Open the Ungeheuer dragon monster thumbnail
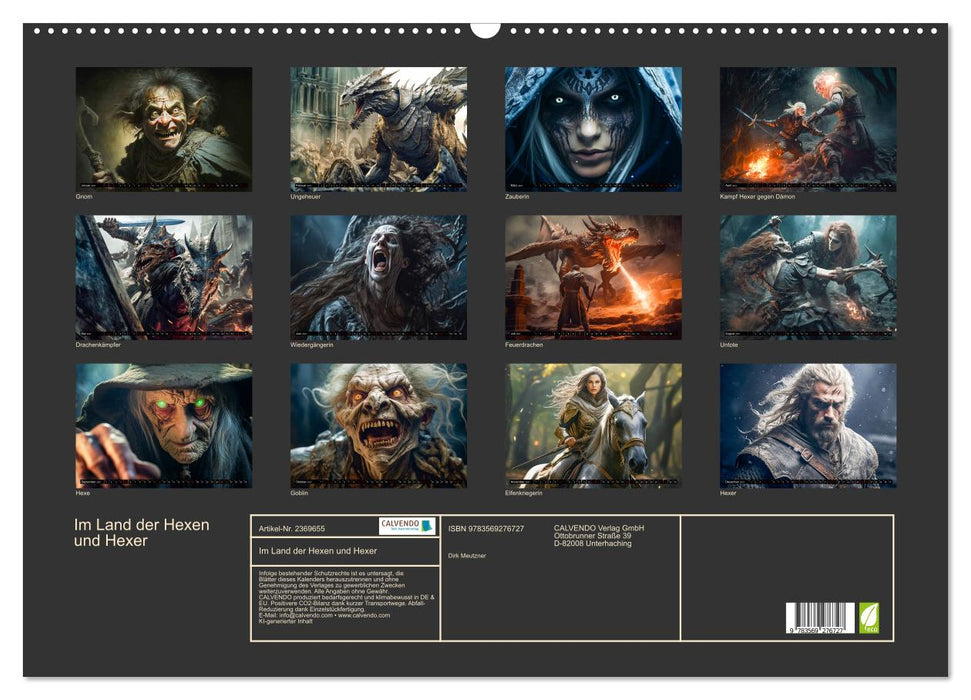Screen dimensions: 971x700 pos(378,129)
